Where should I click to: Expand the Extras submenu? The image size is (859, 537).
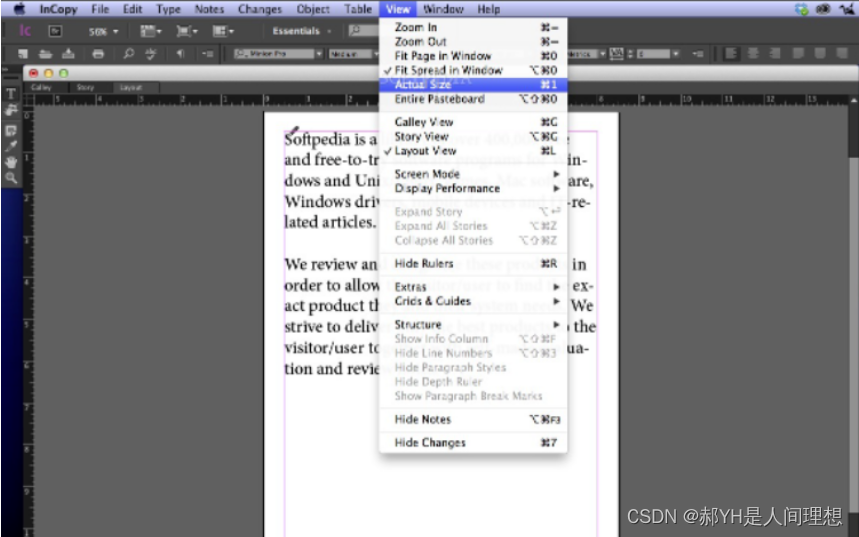click(473, 287)
